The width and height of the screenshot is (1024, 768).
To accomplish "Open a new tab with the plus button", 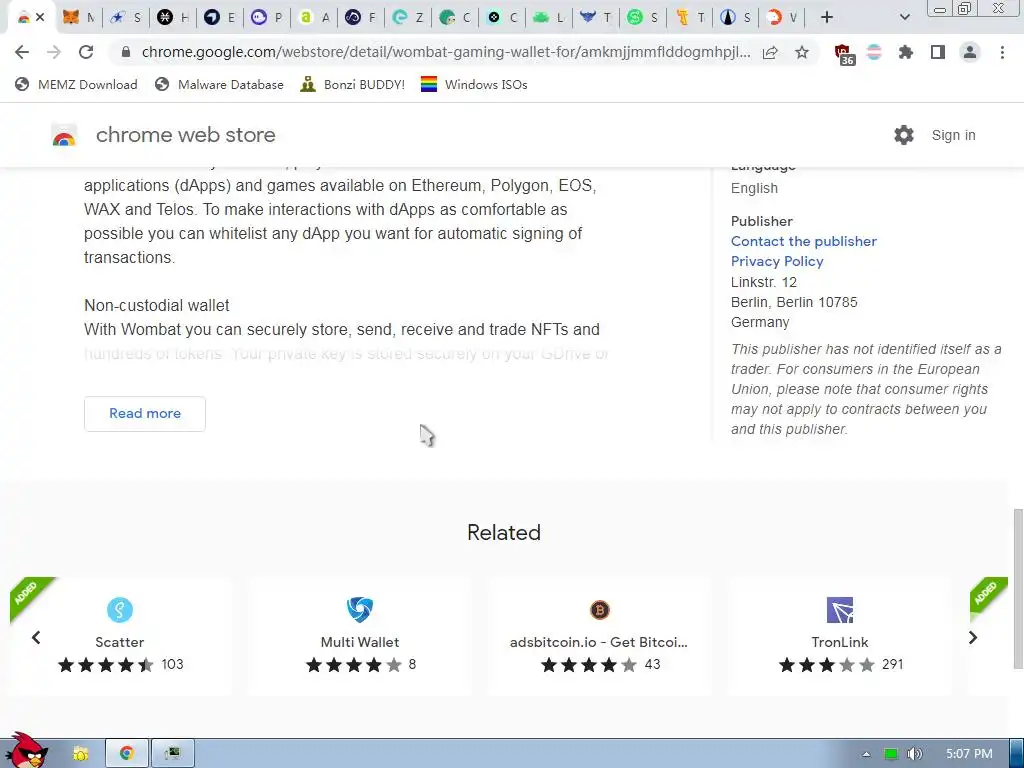I will [827, 18].
